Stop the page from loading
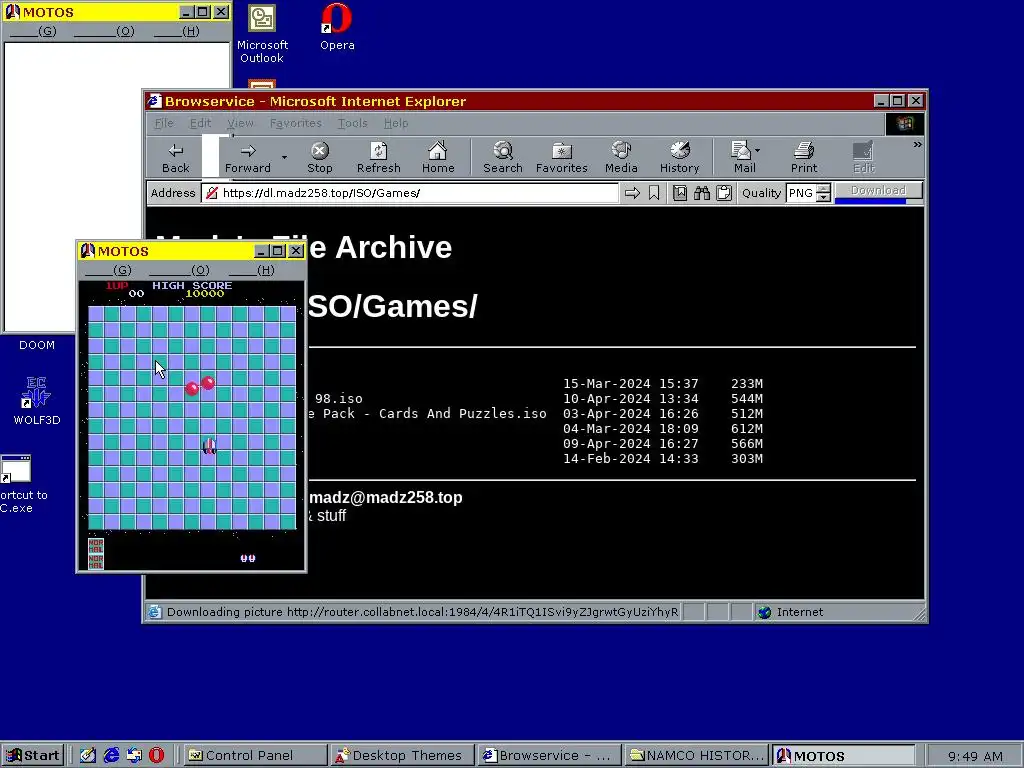This screenshot has height=768, width=1024. [319, 157]
